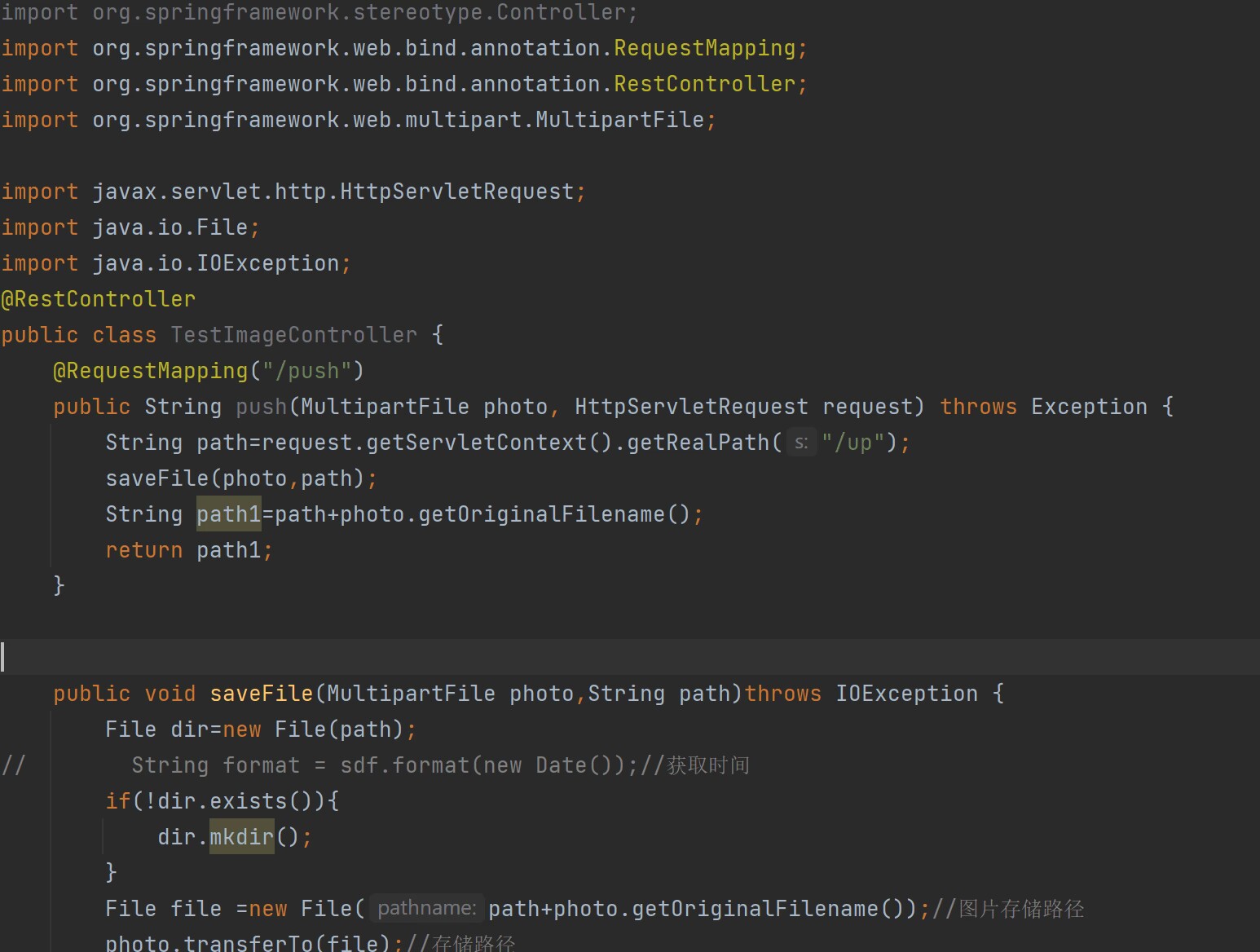Click the highlighted path1 variable declaration

229,514
